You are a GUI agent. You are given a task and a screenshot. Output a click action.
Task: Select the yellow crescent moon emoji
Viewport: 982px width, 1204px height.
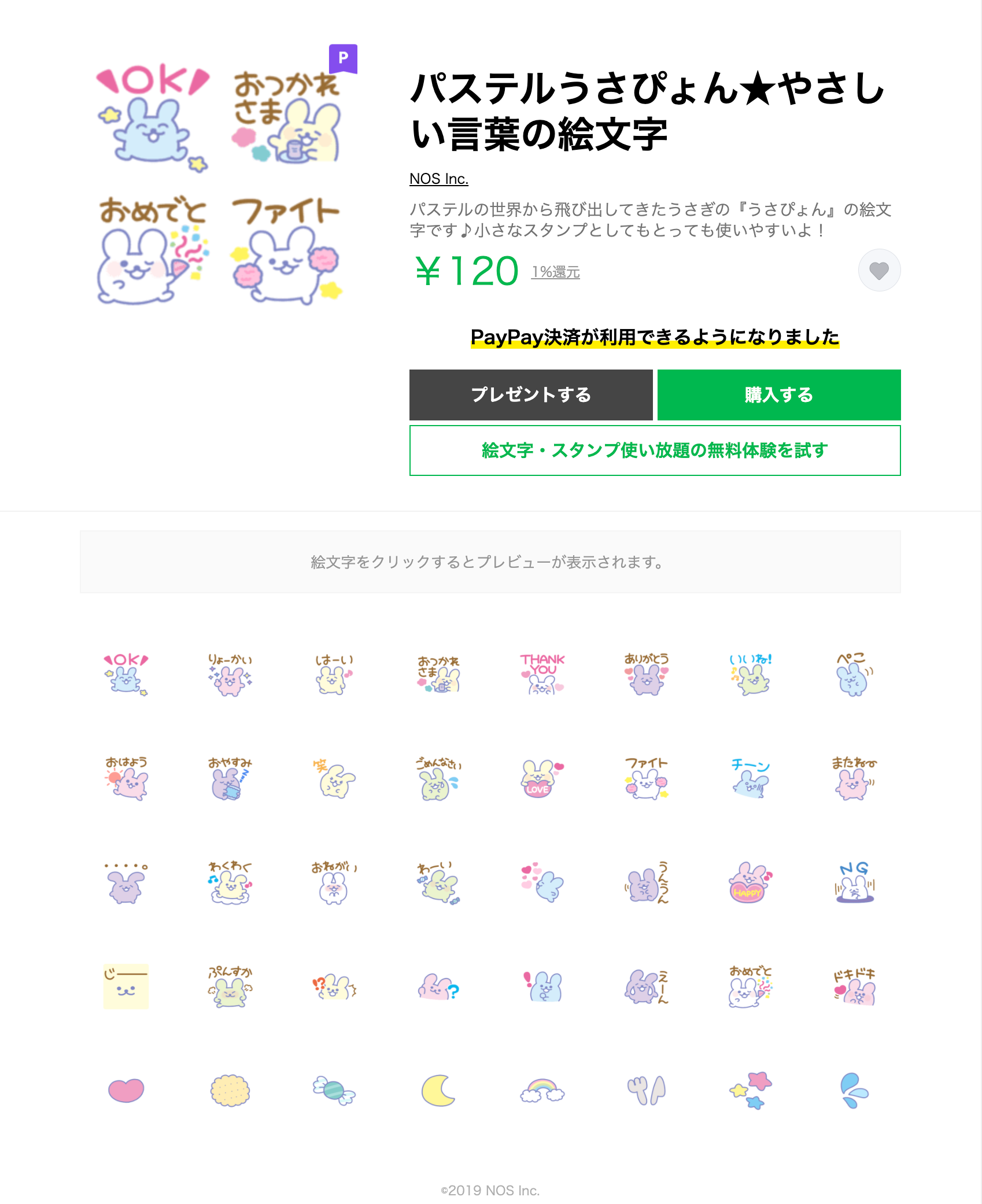(438, 1091)
